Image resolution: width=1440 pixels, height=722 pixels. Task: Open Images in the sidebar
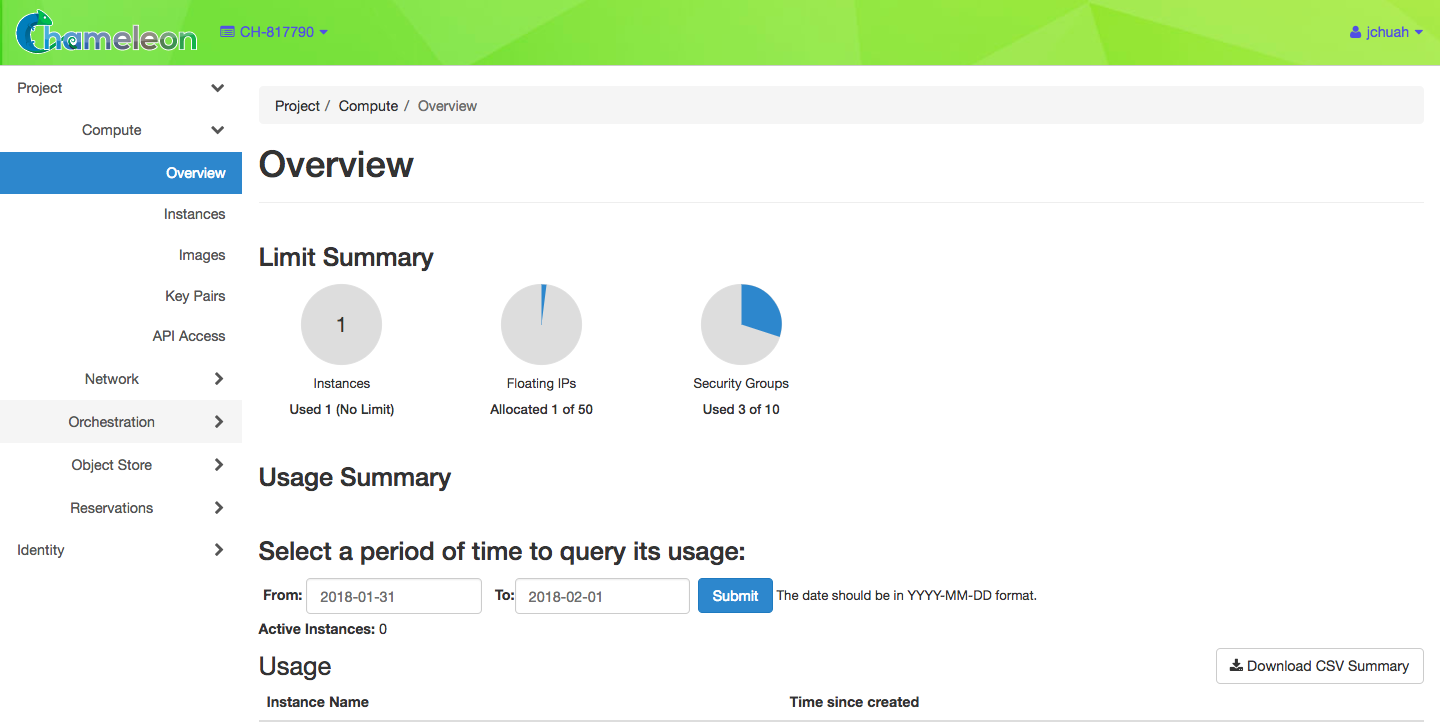tap(202, 255)
